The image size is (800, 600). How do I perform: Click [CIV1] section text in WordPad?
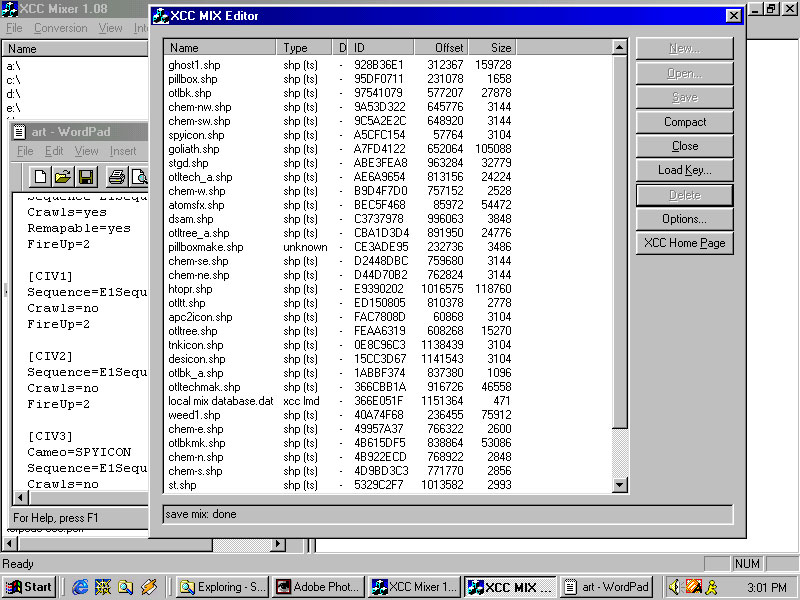50,277
